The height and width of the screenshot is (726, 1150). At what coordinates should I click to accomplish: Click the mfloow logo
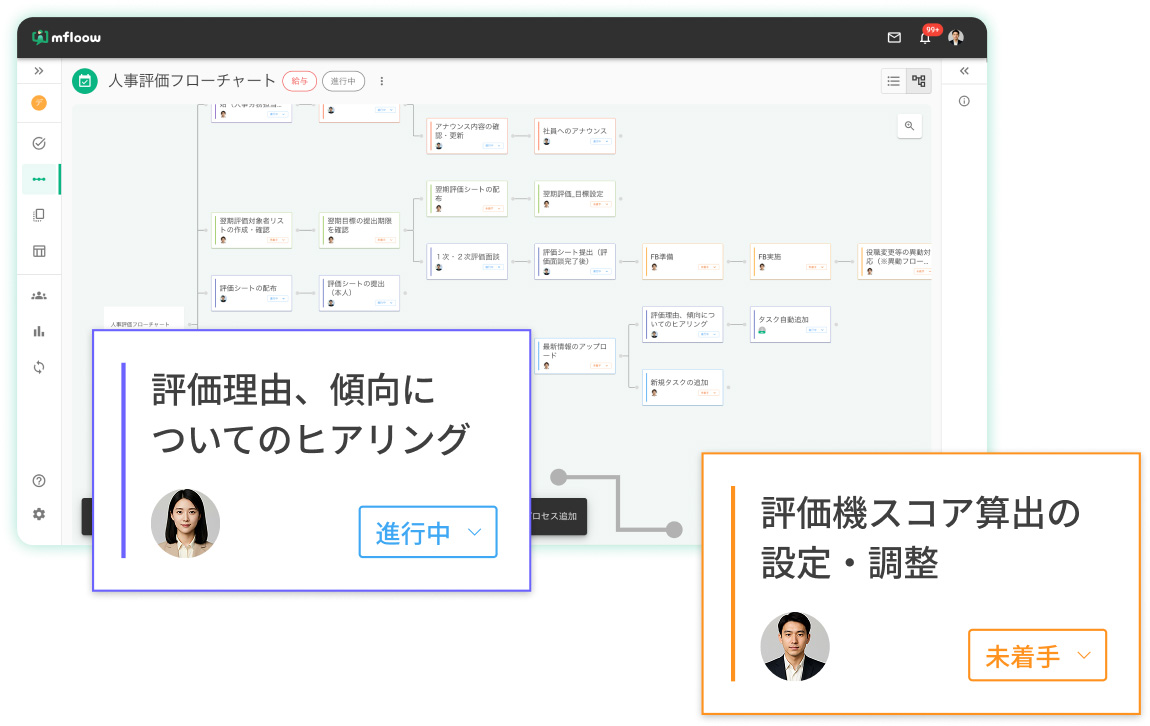click(66, 37)
